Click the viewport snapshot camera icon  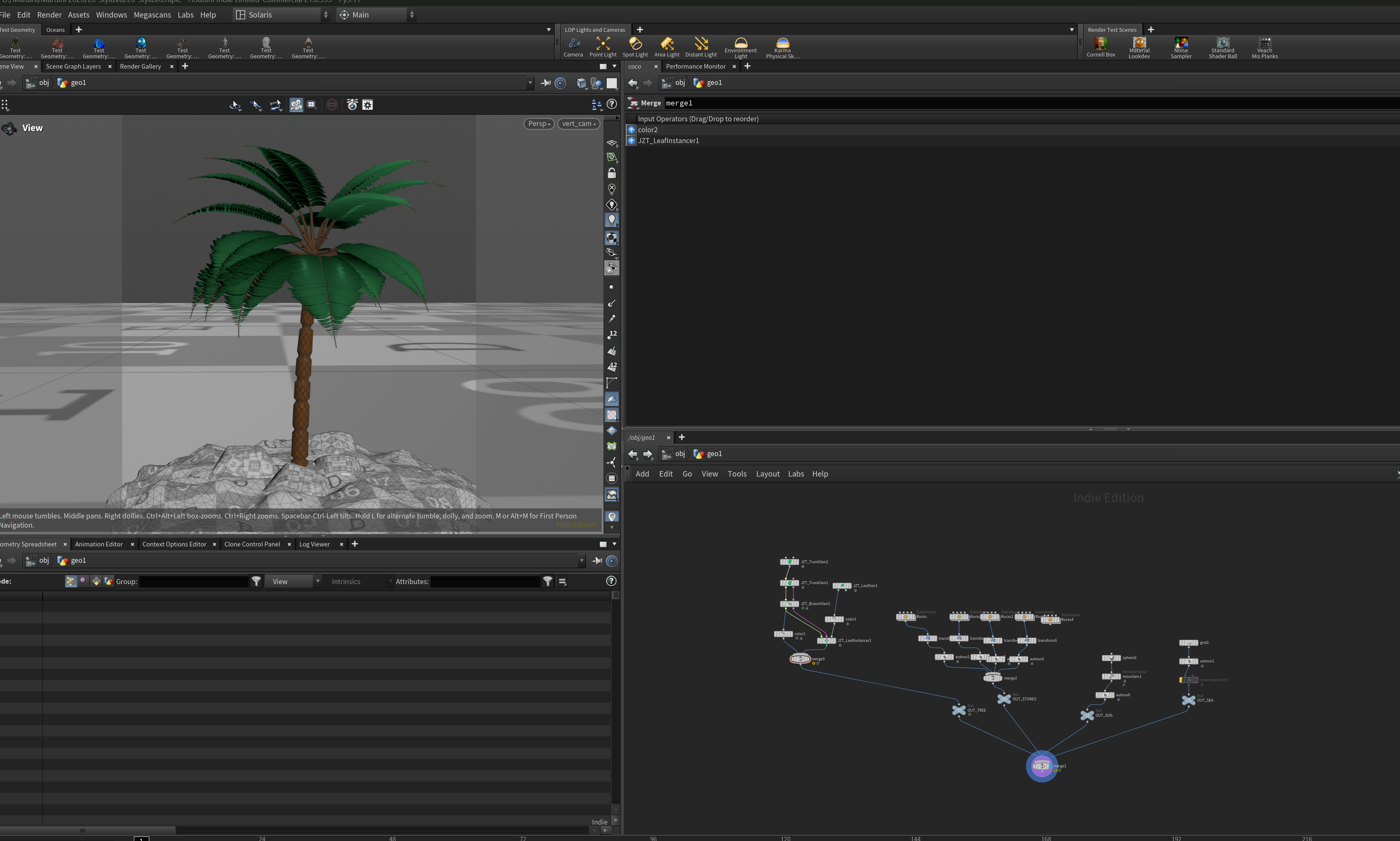352,104
